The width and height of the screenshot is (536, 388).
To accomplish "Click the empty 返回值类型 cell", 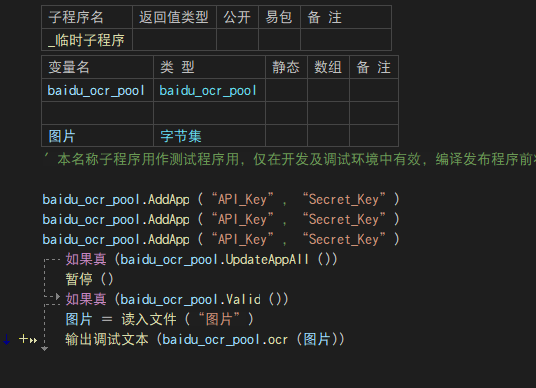I will click(x=174, y=40).
